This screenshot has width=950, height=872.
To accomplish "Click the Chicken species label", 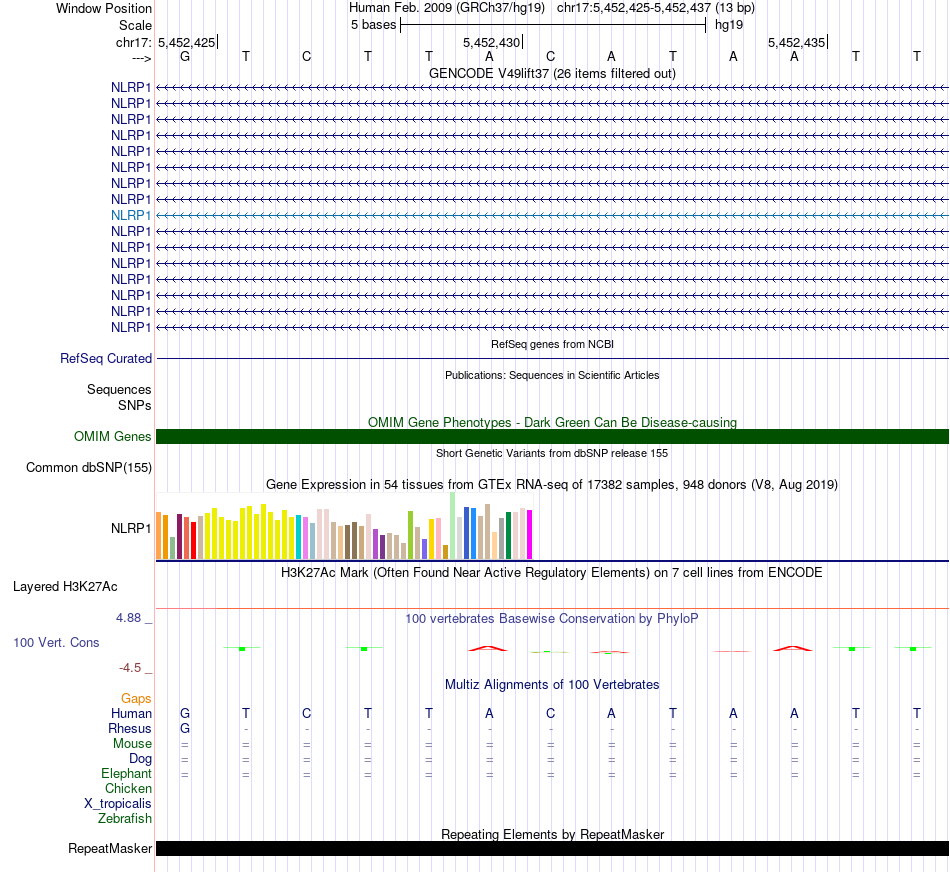I will pyautogui.click(x=128, y=788).
